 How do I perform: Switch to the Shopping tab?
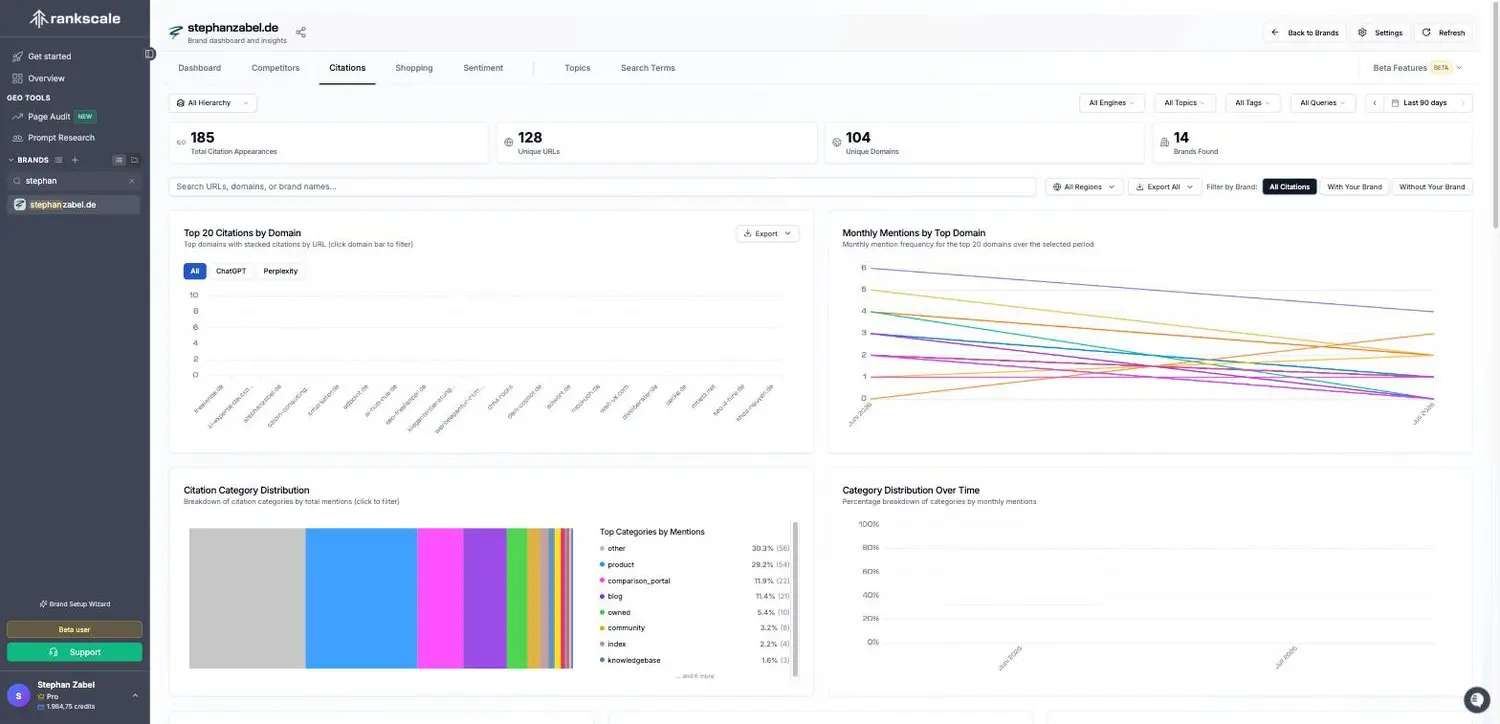click(x=414, y=68)
